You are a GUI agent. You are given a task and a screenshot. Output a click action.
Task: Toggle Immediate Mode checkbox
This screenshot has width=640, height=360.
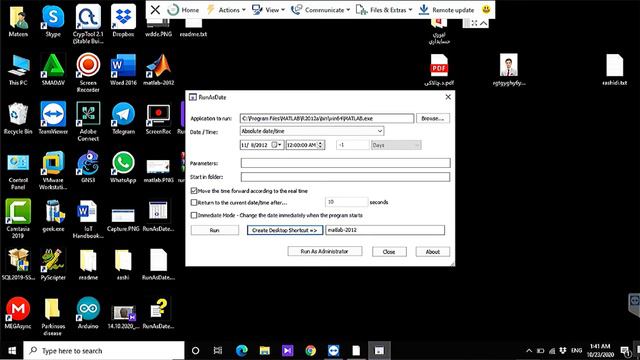pos(194,215)
